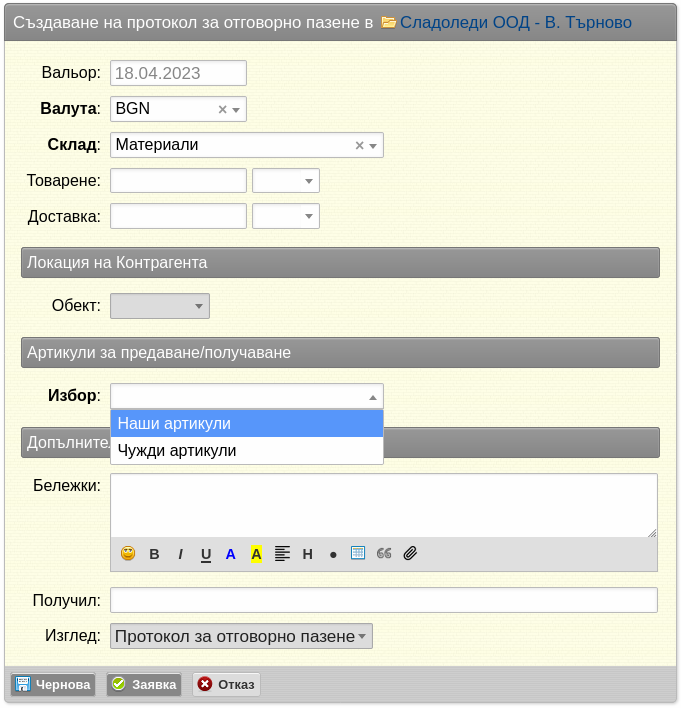Open Сладоледи ООД - В. Търново folder link
Screen dimensions: 681x708
coord(516,22)
